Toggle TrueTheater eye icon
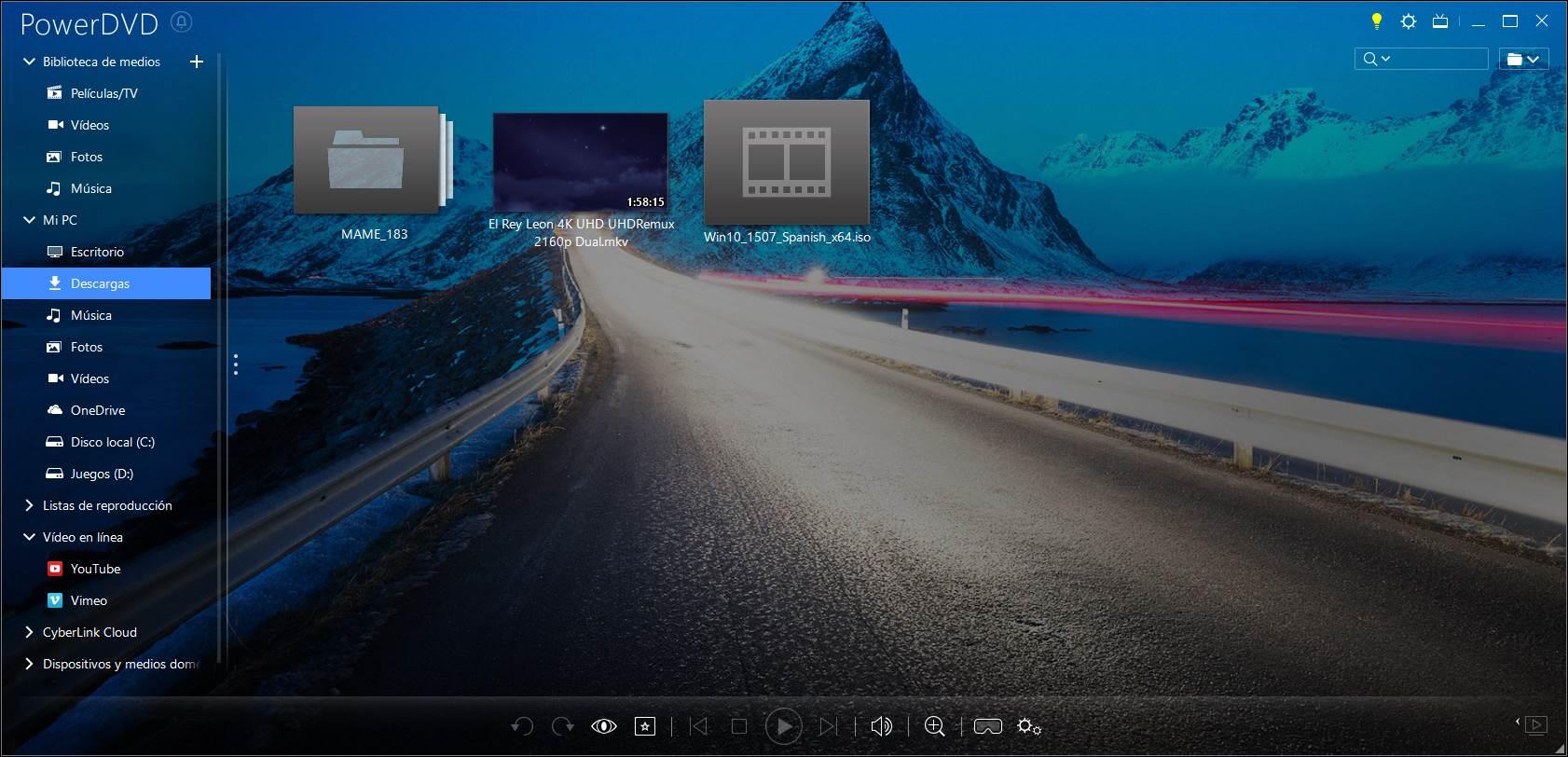Viewport: 1568px width, 757px height. coord(604,726)
